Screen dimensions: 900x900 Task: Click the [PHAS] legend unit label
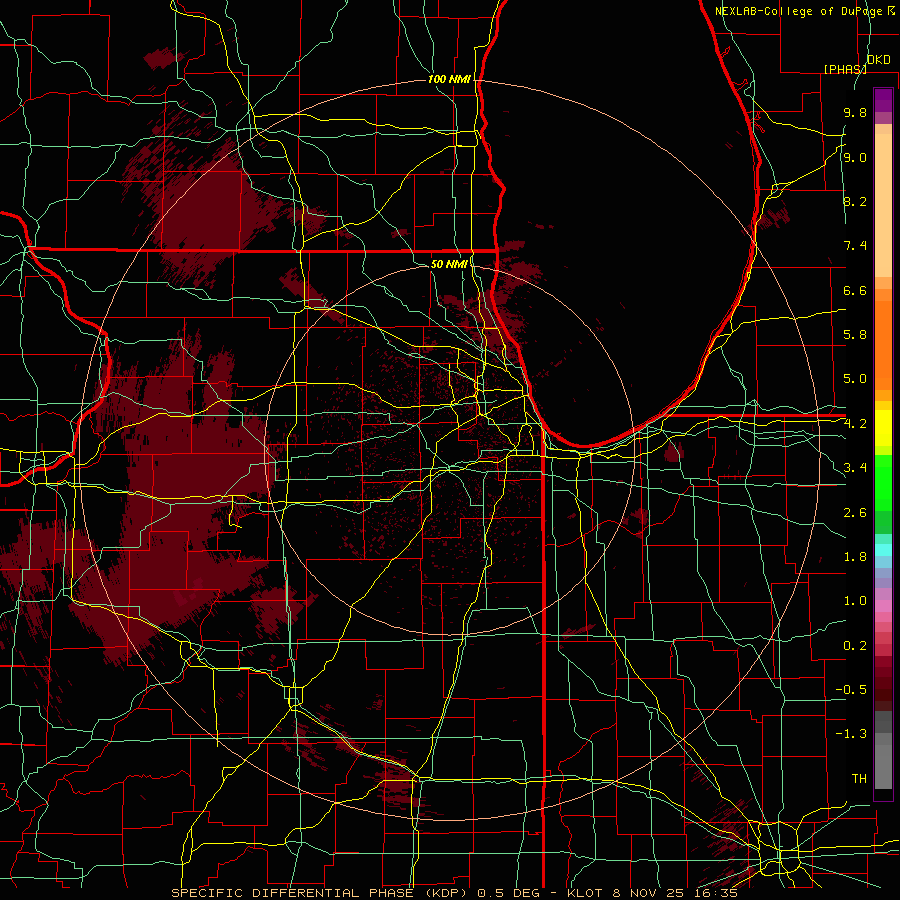[845, 69]
